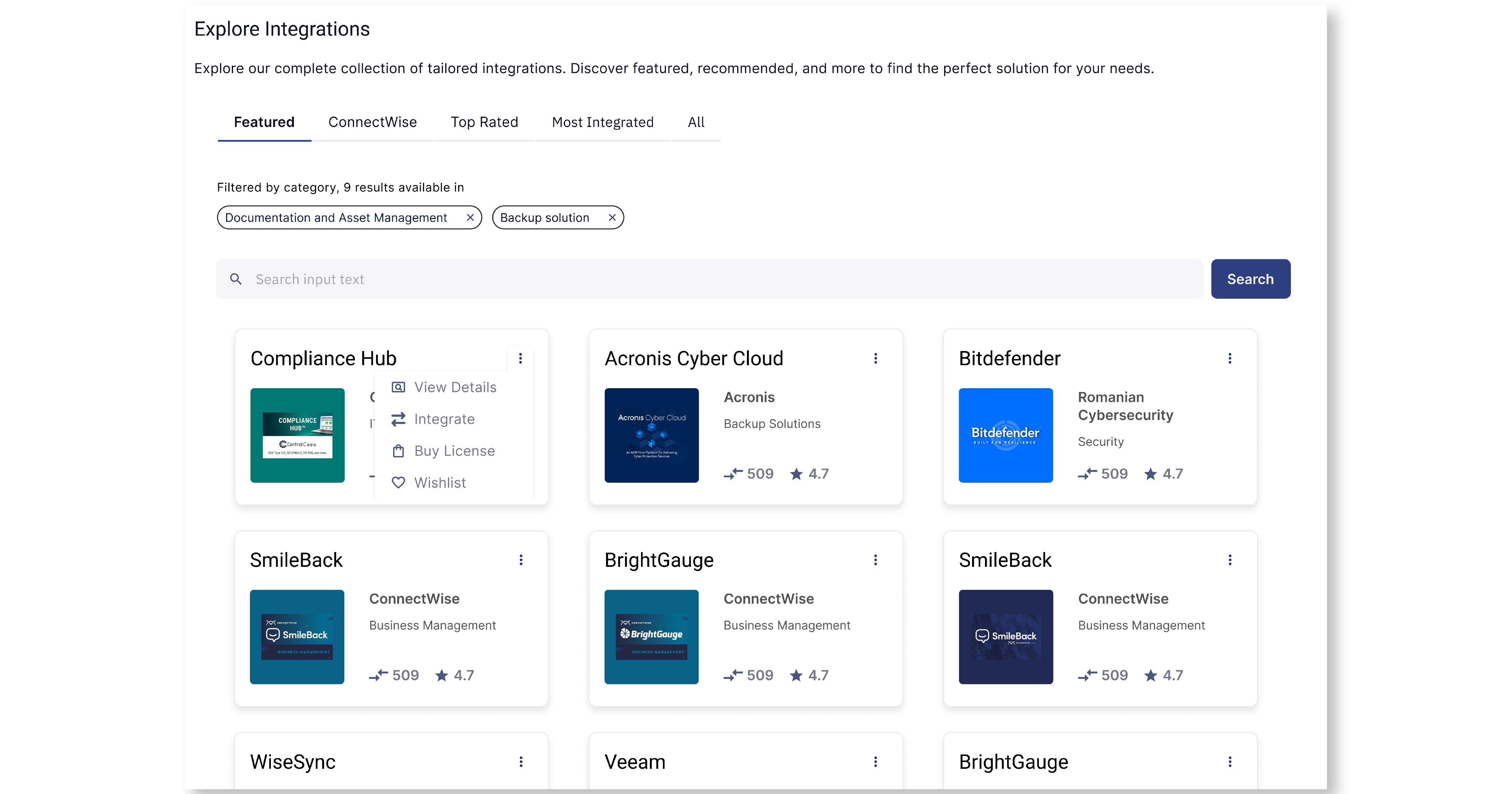Focus the Search input text field
The image size is (1512, 794).
click(709, 279)
